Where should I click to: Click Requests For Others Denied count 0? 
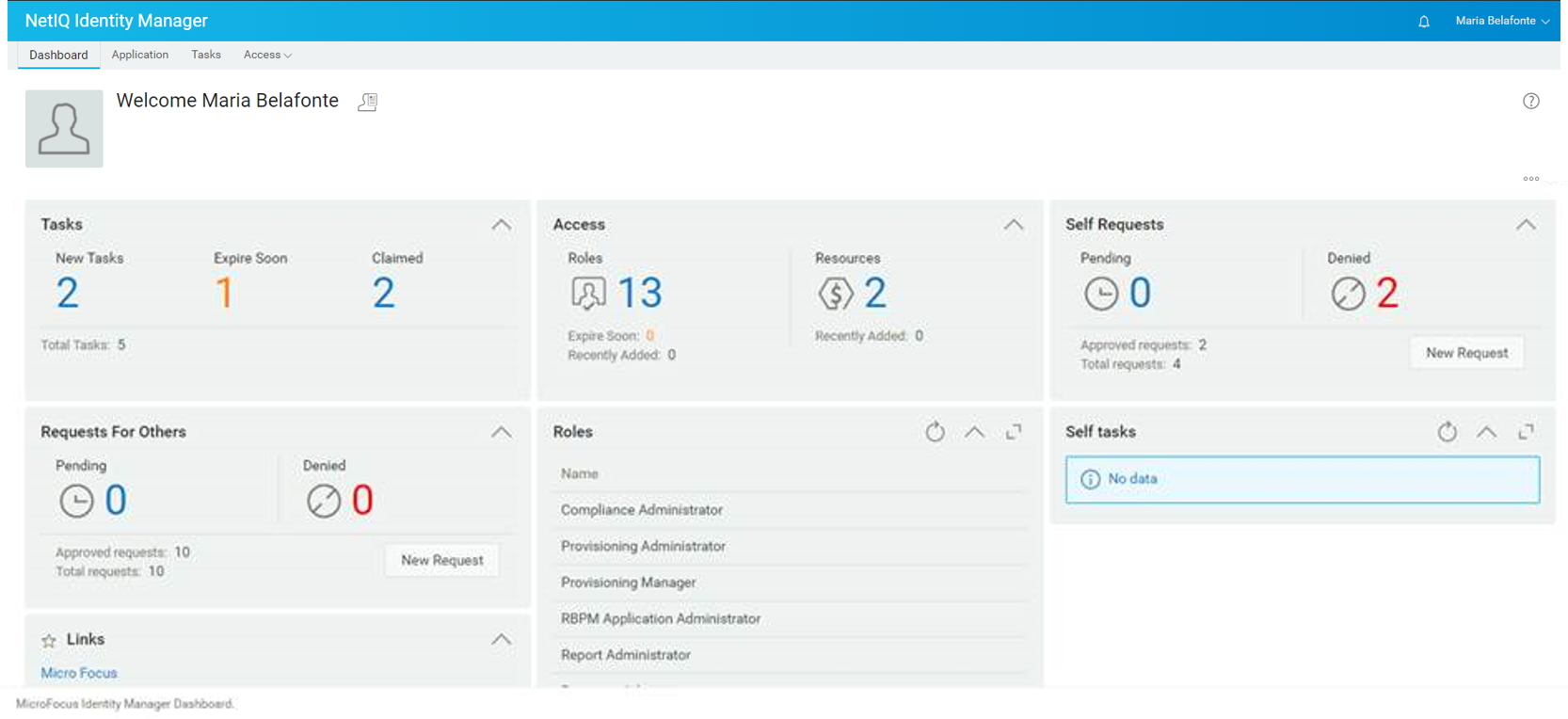pyautogui.click(x=362, y=501)
